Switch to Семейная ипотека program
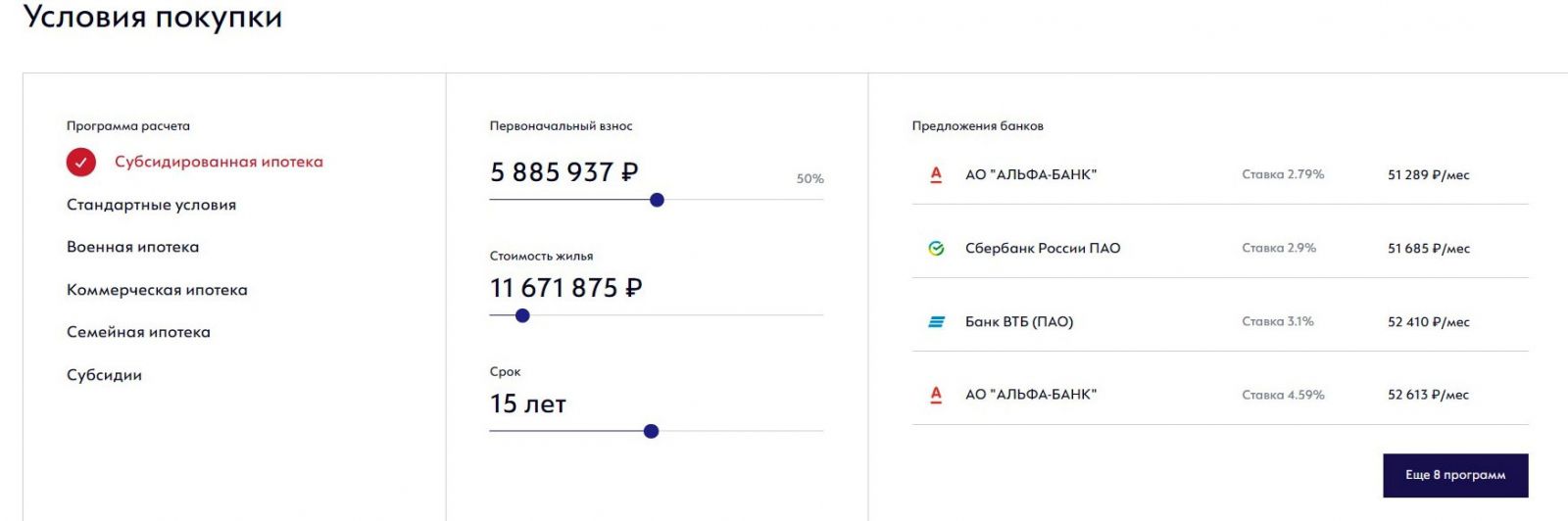This screenshot has width=1568, height=521. [x=138, y=332]
